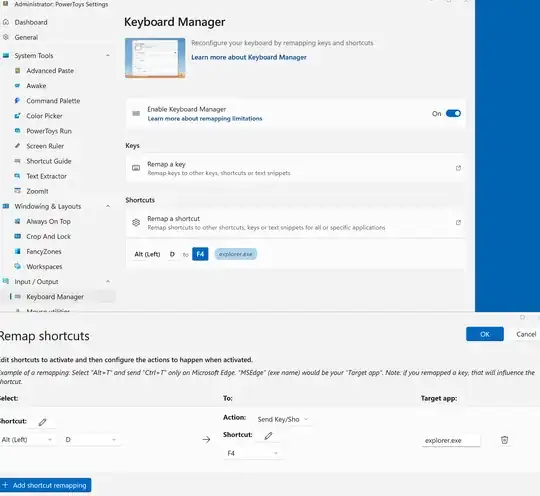540x496 pixels.
Task: Open Advanced Paste settings
Action: tap(50, 71)
